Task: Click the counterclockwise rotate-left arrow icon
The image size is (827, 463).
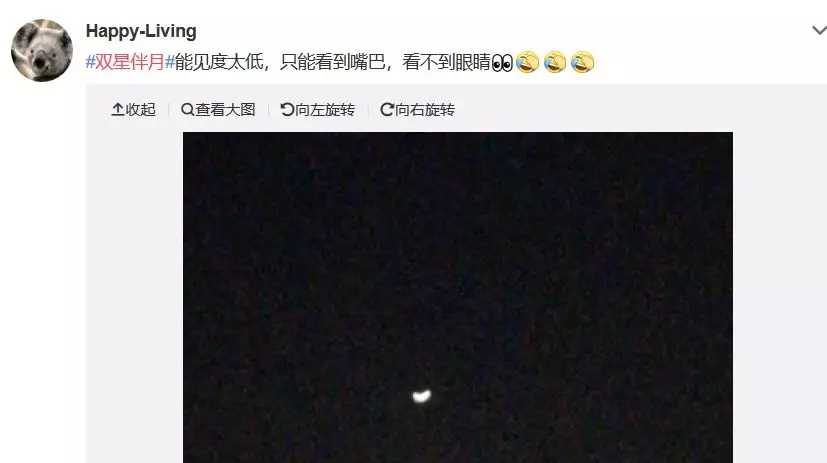Action: pyautogui.click(x=287, y=110)
